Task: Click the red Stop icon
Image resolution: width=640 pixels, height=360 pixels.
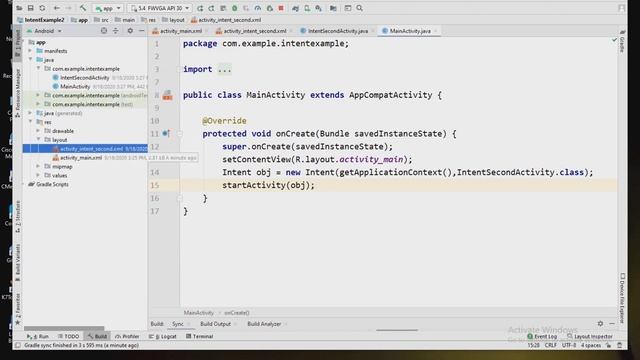Action: 281,8
